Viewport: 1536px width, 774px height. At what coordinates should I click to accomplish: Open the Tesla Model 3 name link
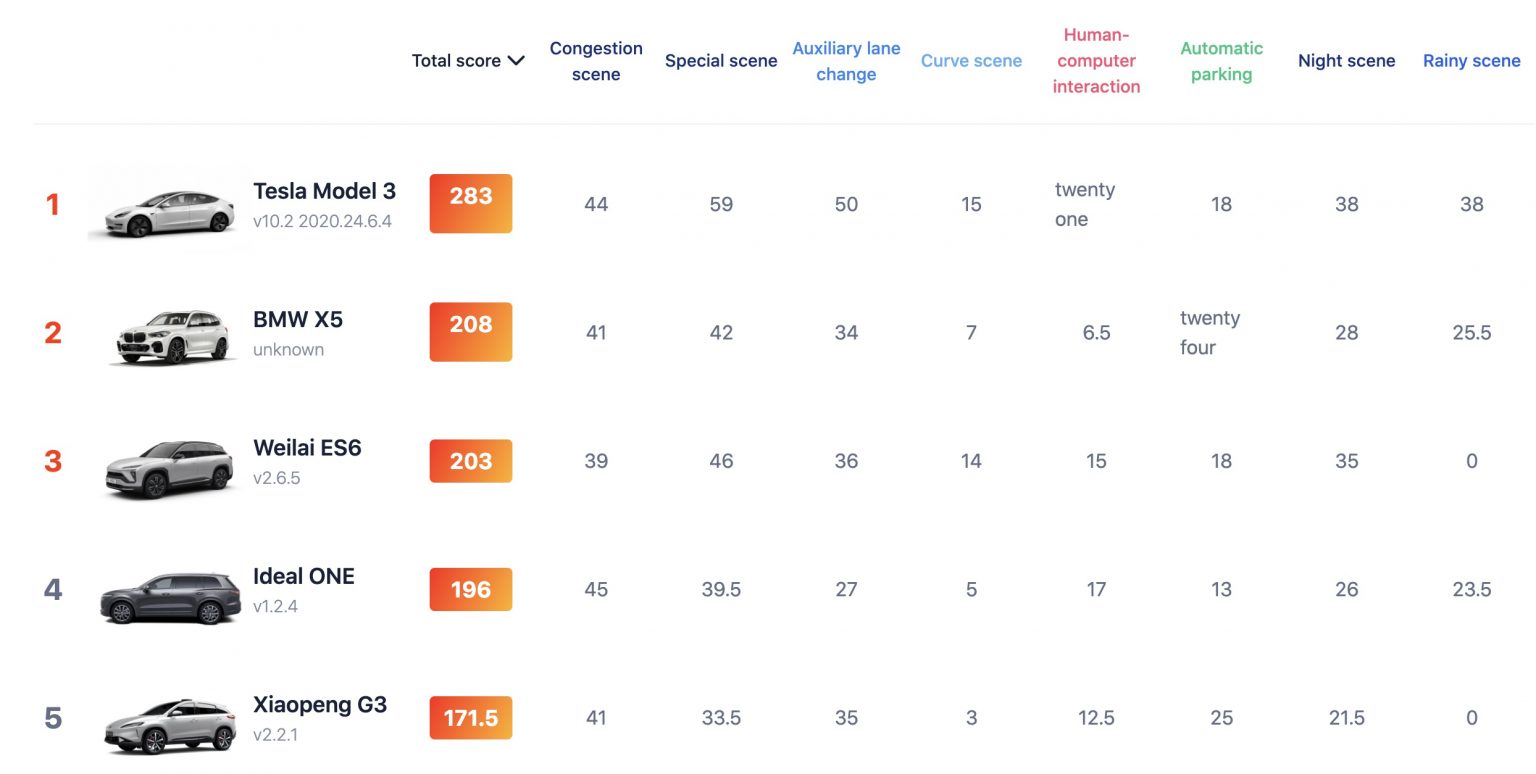tap(324, 191)
